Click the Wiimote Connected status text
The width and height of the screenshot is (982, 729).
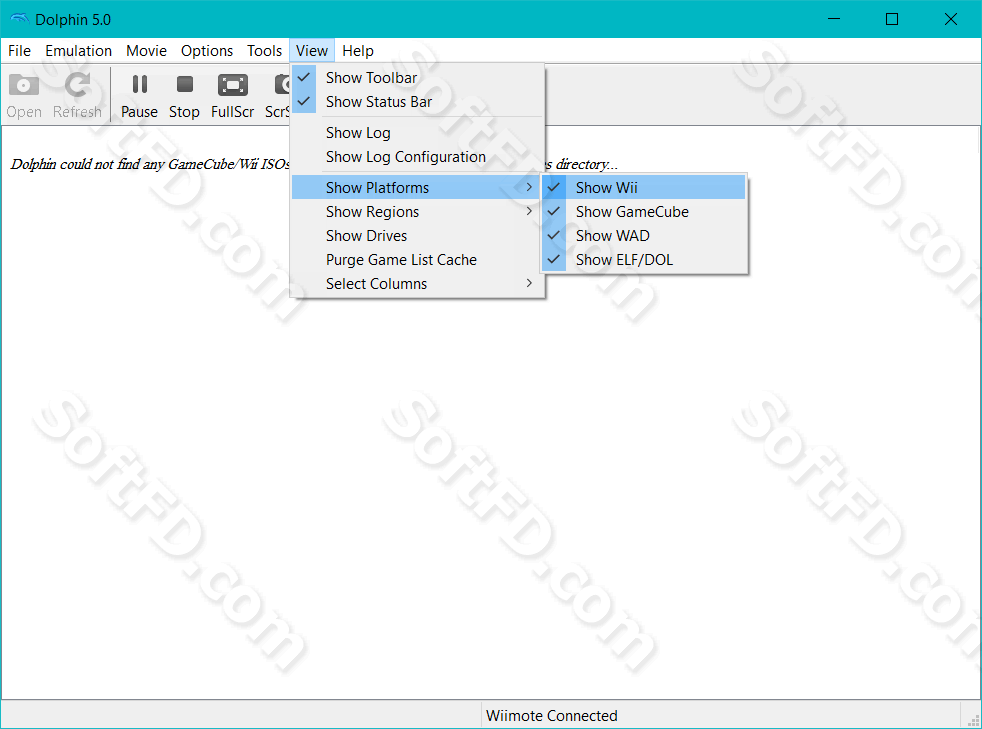click(551, 715)
